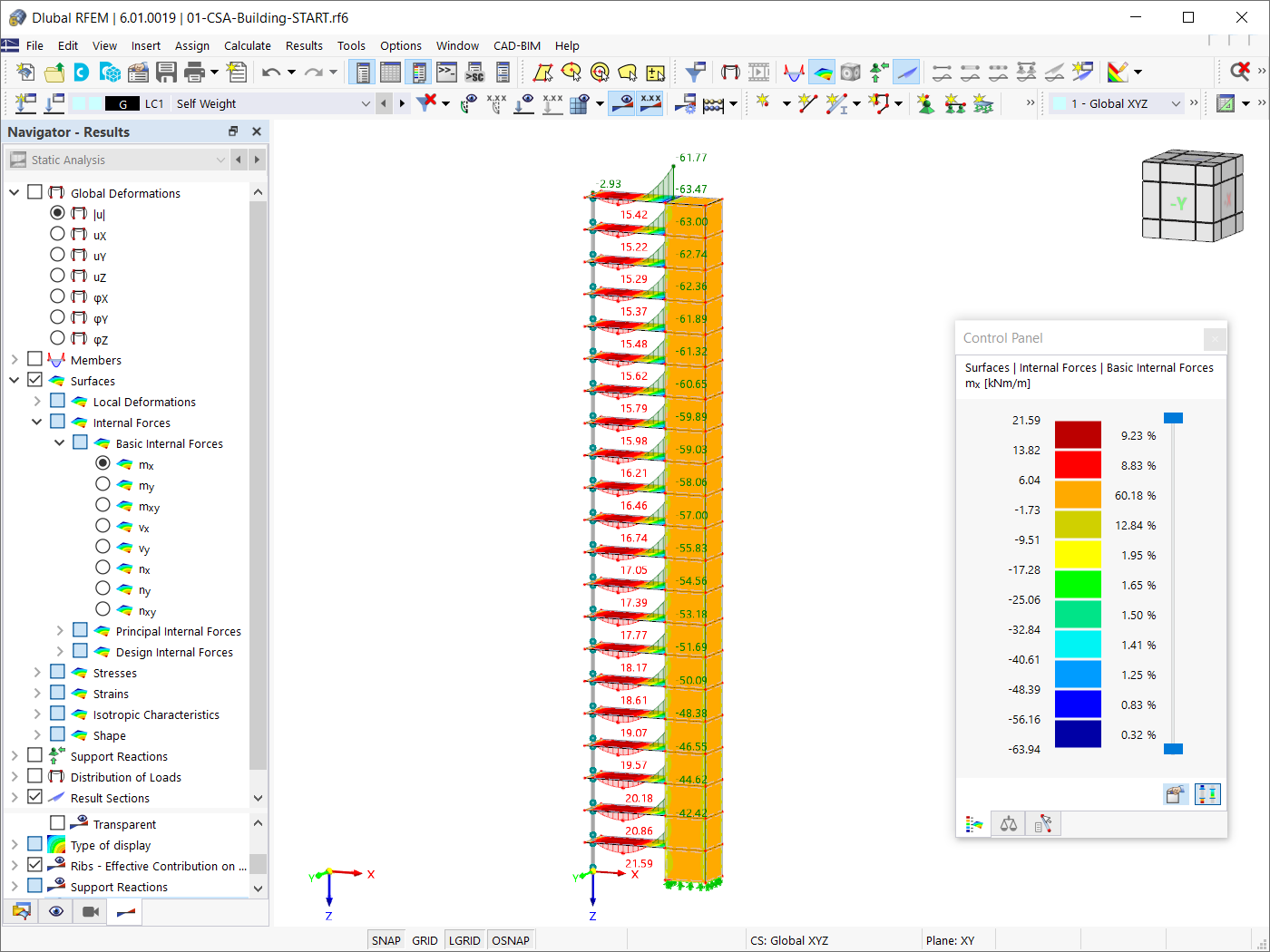Click the Undo arrow icon

[271, 72]
